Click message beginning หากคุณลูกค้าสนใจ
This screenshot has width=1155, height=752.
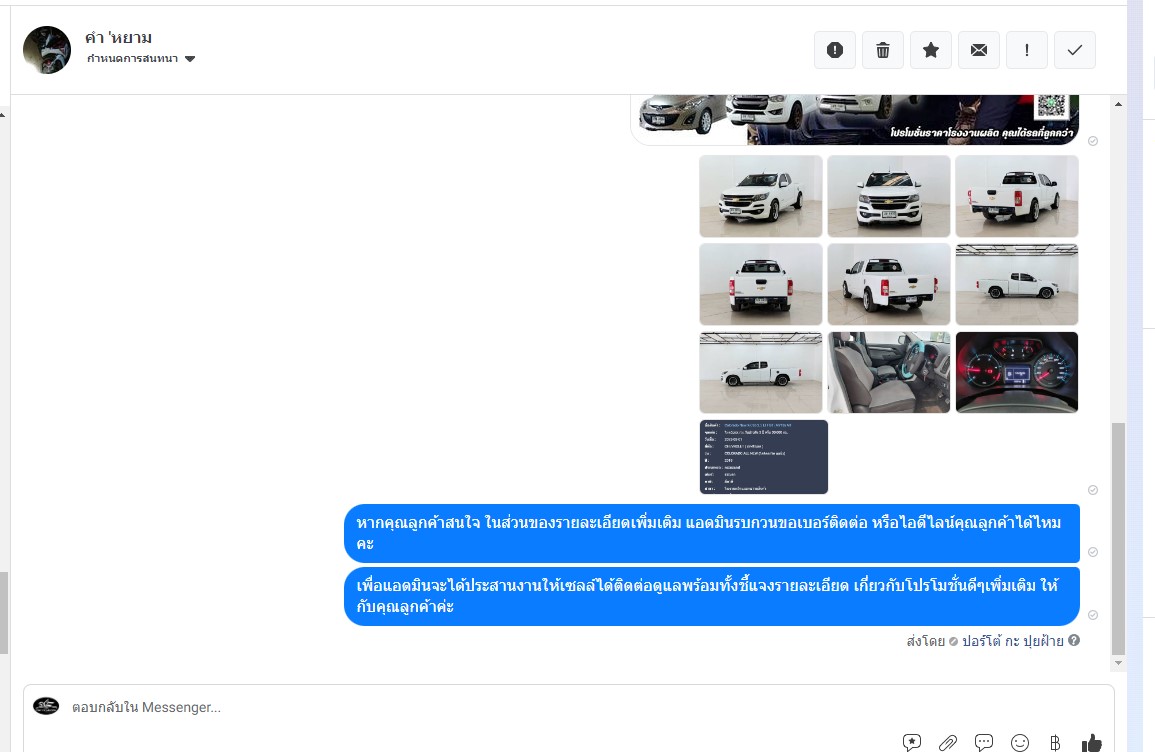(712, 533)
